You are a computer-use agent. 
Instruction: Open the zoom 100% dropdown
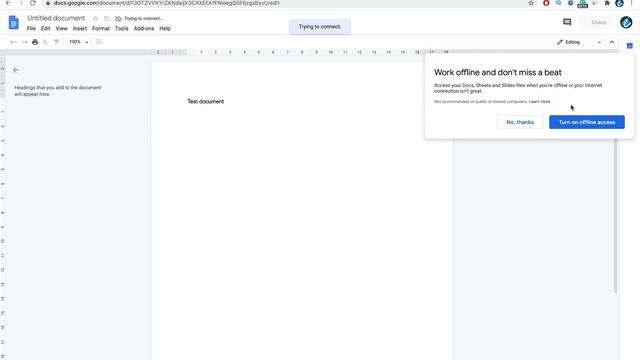(78, 42)
